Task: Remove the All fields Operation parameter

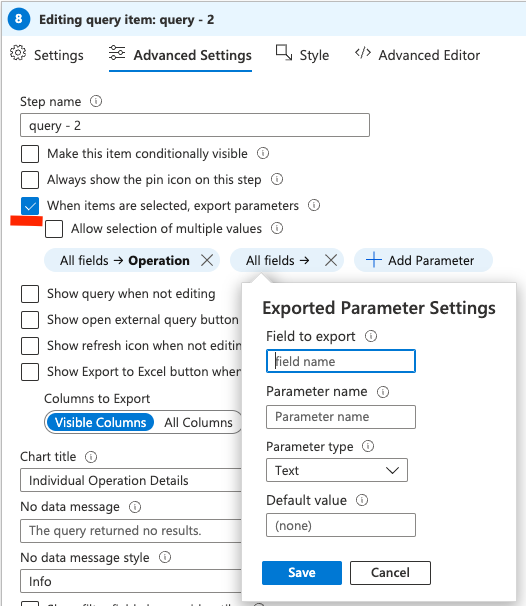Action: [207, 260]
